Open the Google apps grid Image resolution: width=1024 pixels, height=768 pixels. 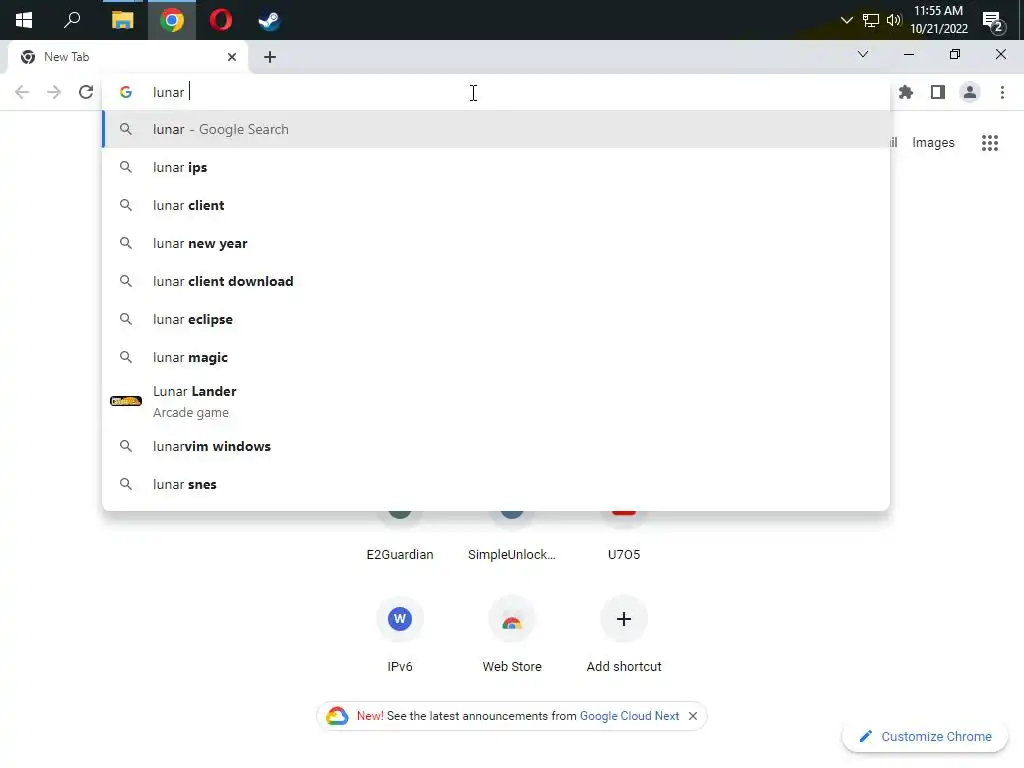(989, 142)
